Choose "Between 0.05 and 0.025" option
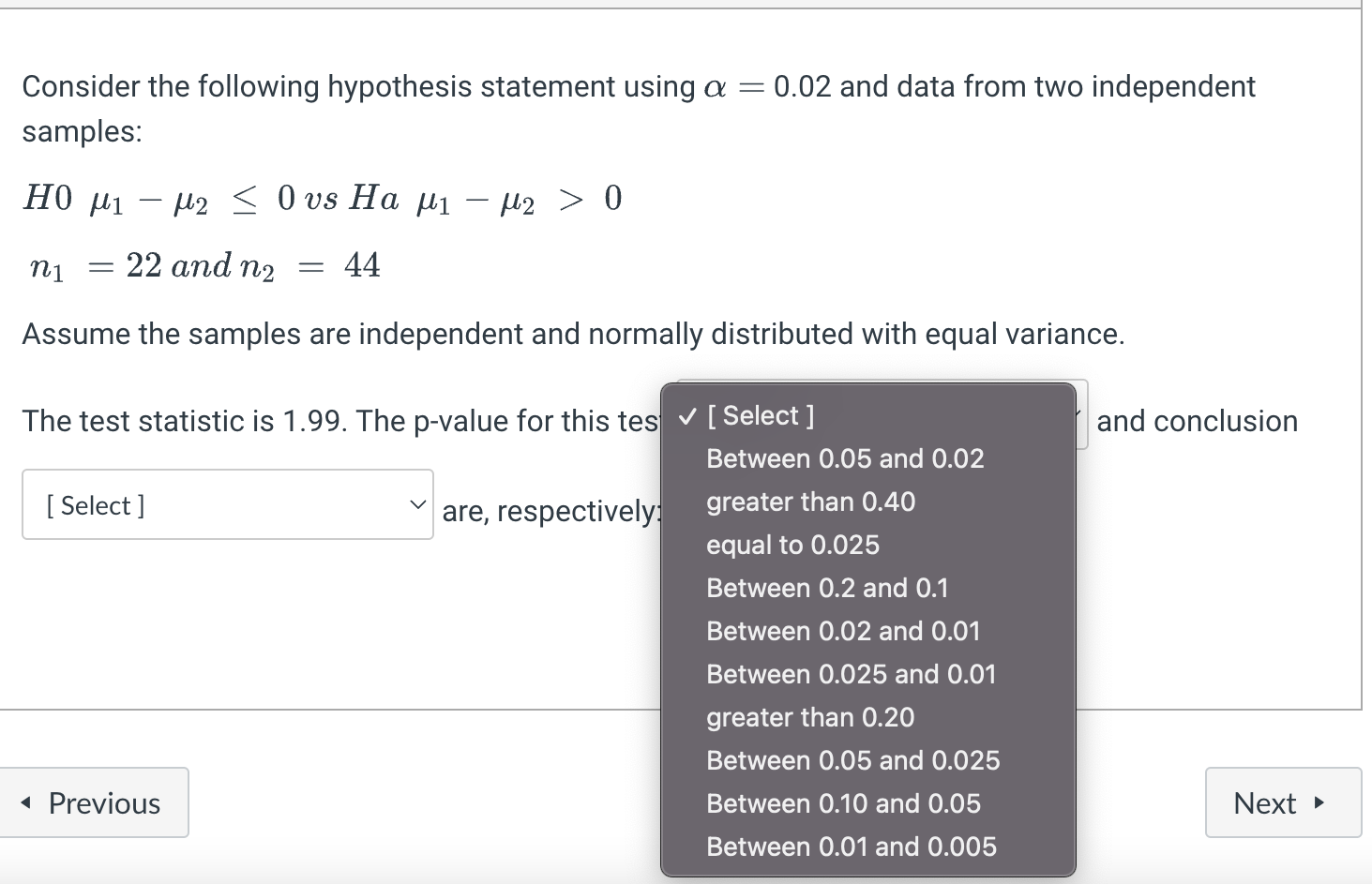The image size is (1372, 884). pos(852,760)
